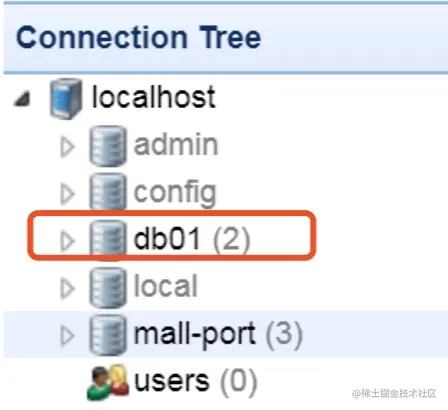Expand the local database node
448x410 pixels.
coord(67,288)
